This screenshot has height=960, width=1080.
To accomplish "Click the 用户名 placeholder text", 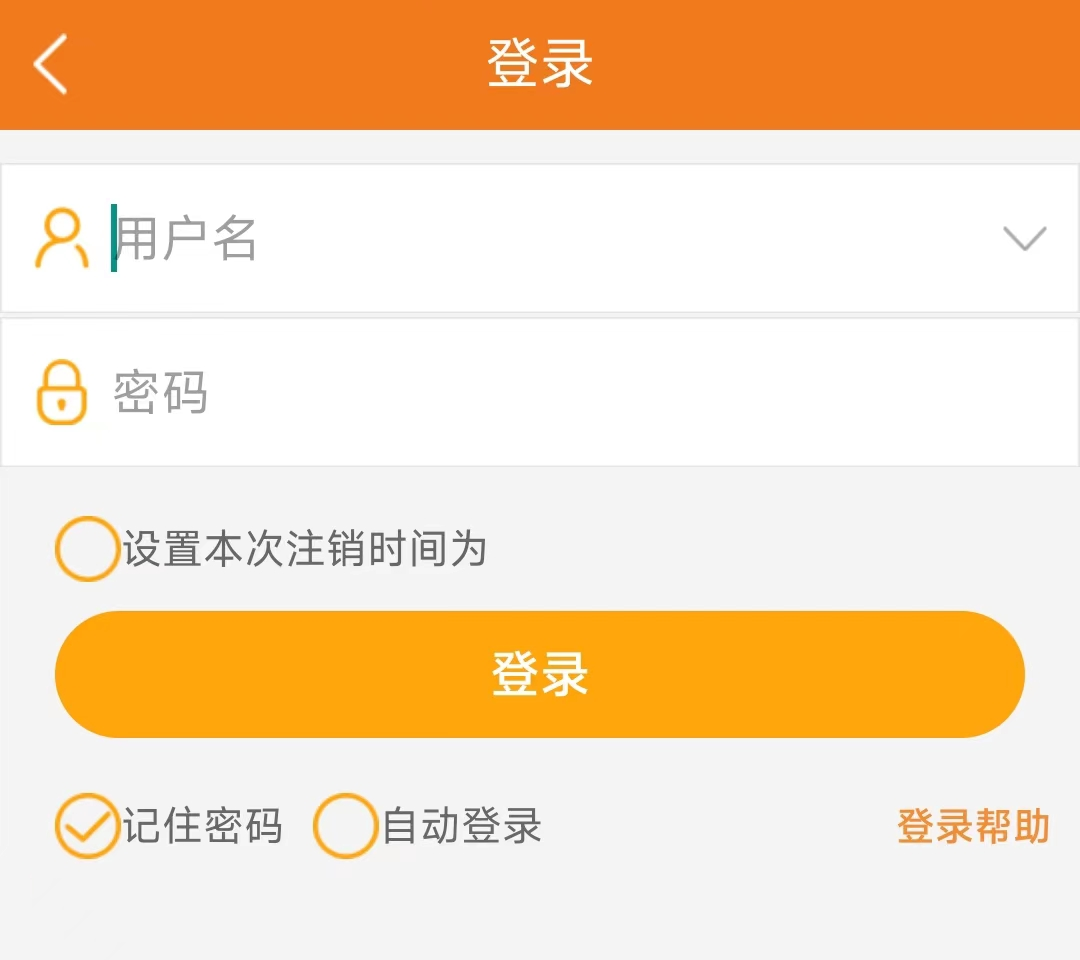I will pyautogui.click(x=187, y=239).
